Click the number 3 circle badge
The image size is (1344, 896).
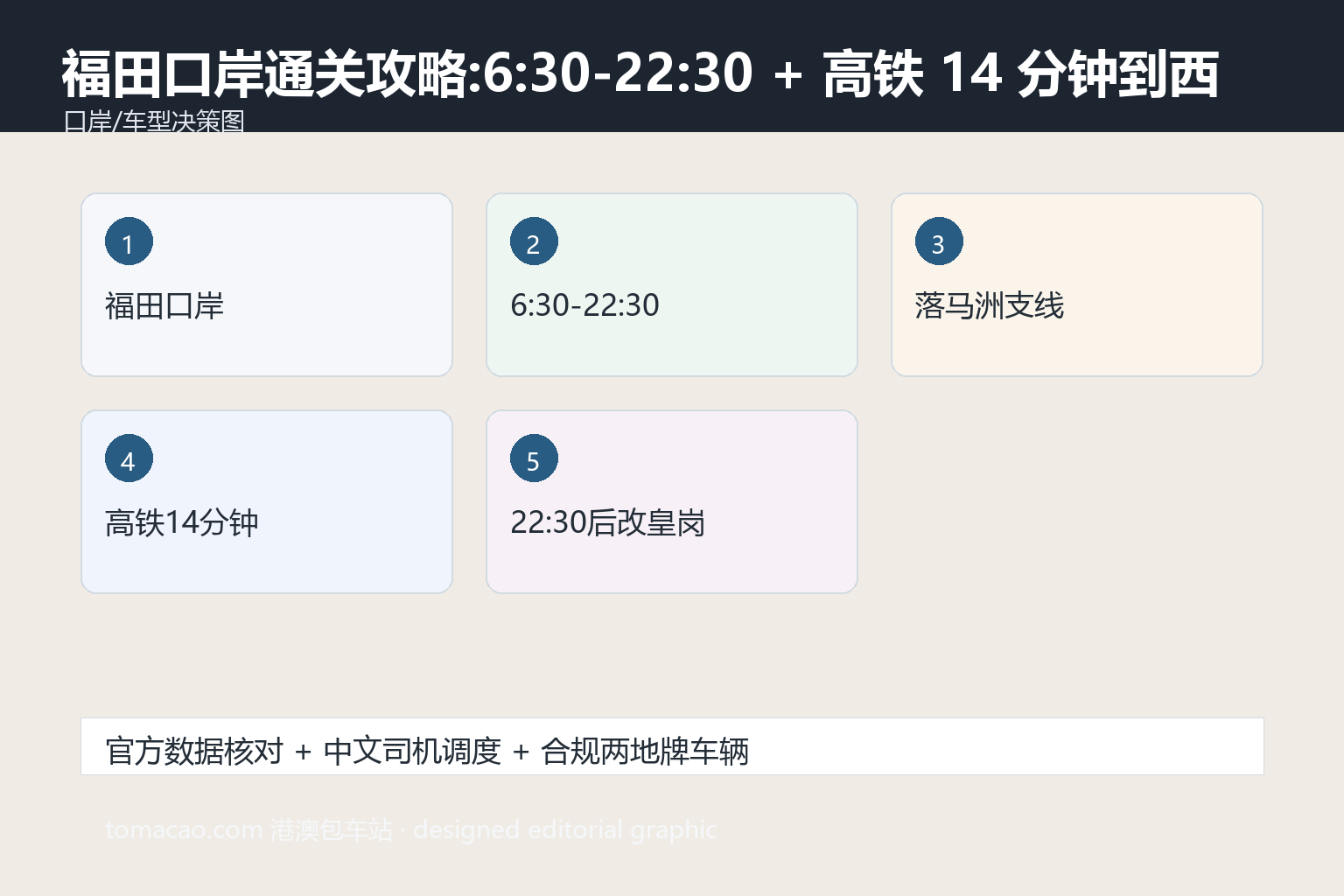[x=939, y=241]
